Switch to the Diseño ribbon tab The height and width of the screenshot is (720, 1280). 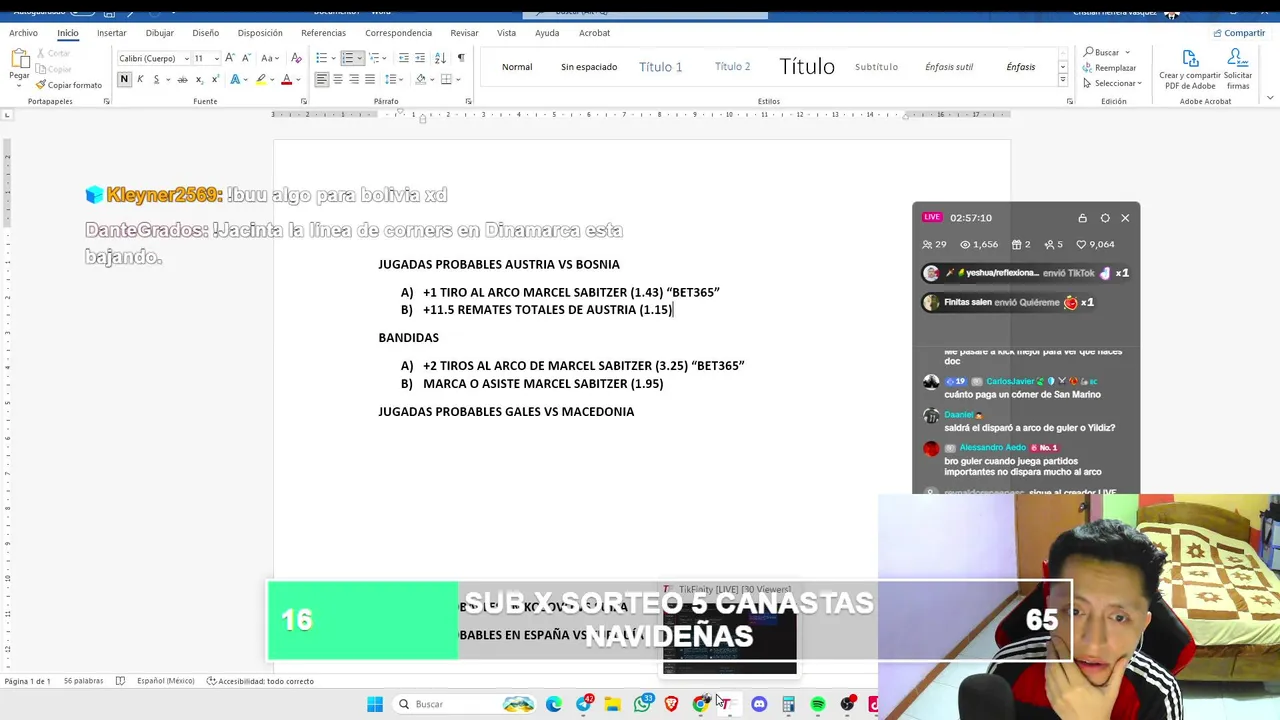click(x=205, y=33)
